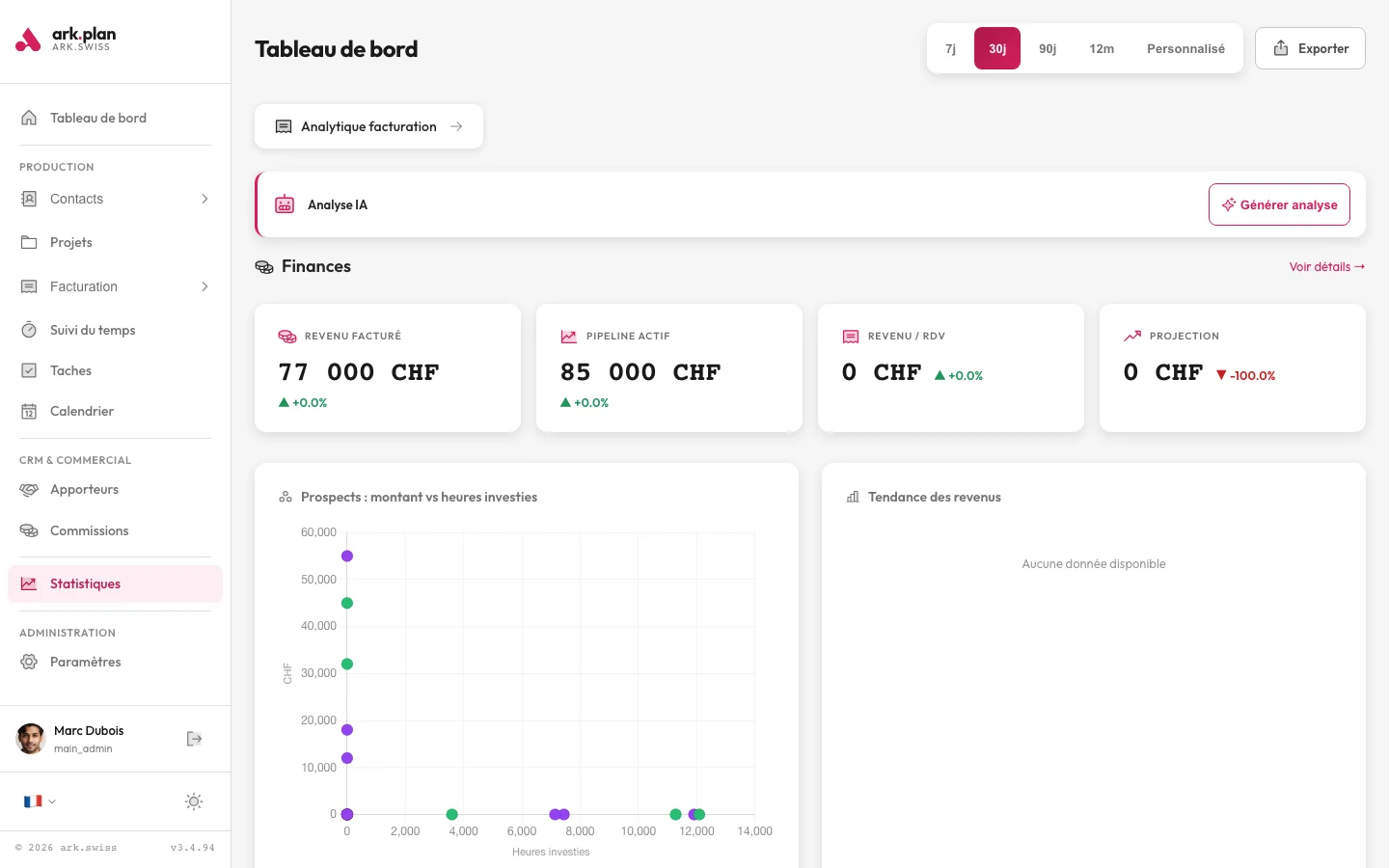The width and height of the screenshot is (1389, 868).
Task: Choose the Personnalisé date range
Action: click(x=1185, y=48)
